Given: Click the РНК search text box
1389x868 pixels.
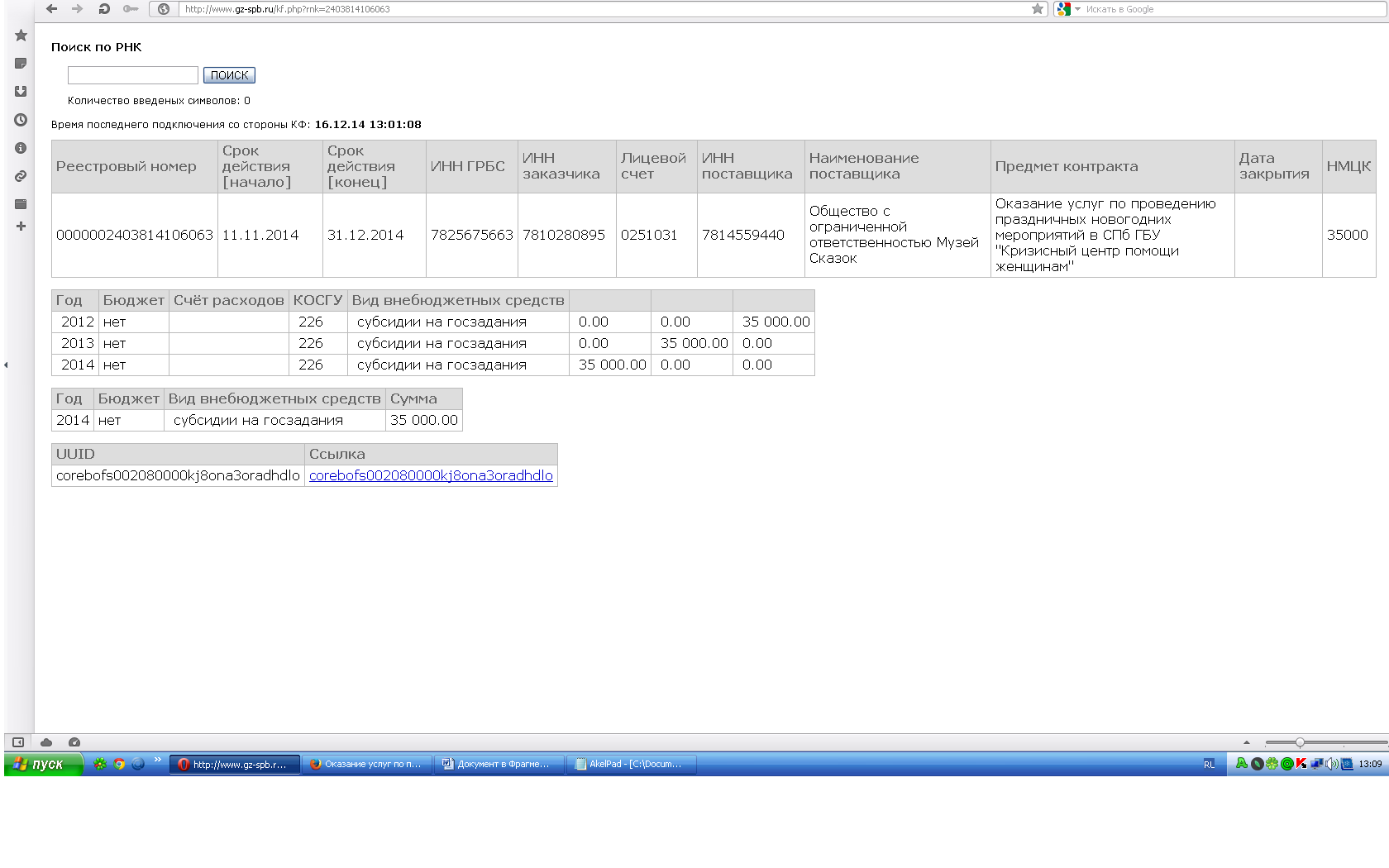Looking at the screenshot, I should (133, 75).
